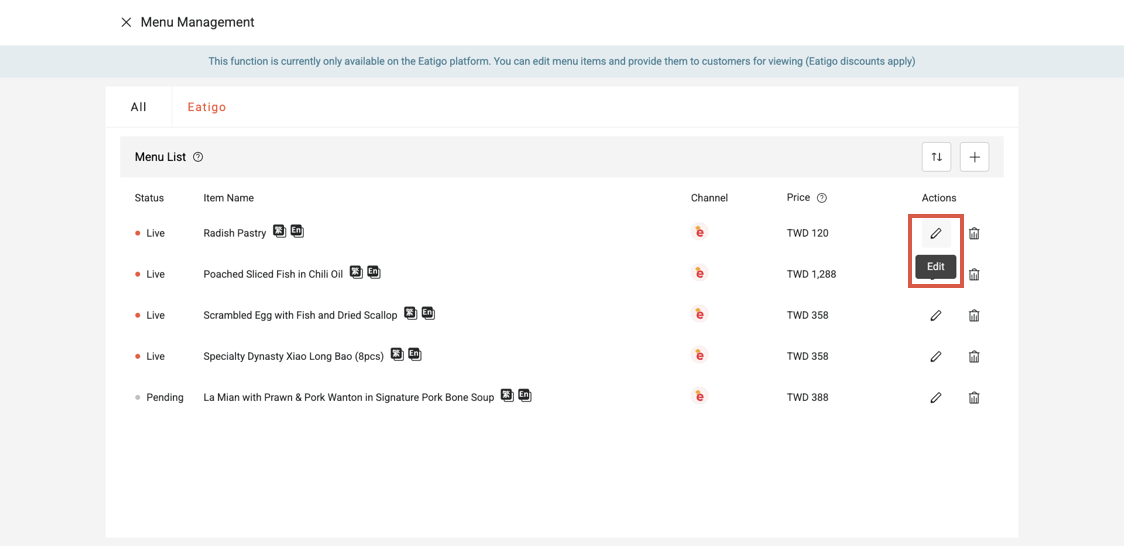The width and height of the screenshot is (1124, 546).
Task: Switch to the All tab
Action: tap(139, 107)
